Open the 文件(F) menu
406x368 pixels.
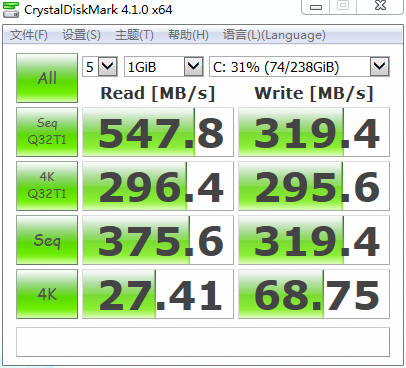29,35
